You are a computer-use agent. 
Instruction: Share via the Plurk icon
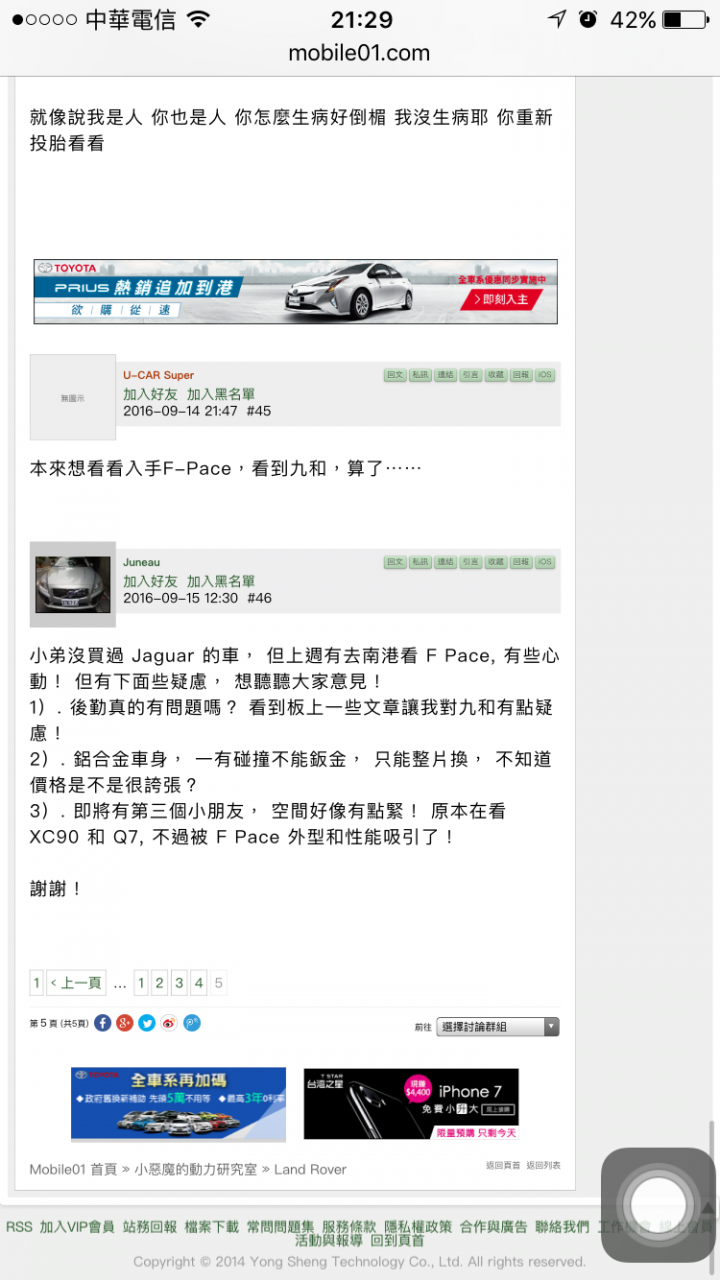tap(192, 1023)
